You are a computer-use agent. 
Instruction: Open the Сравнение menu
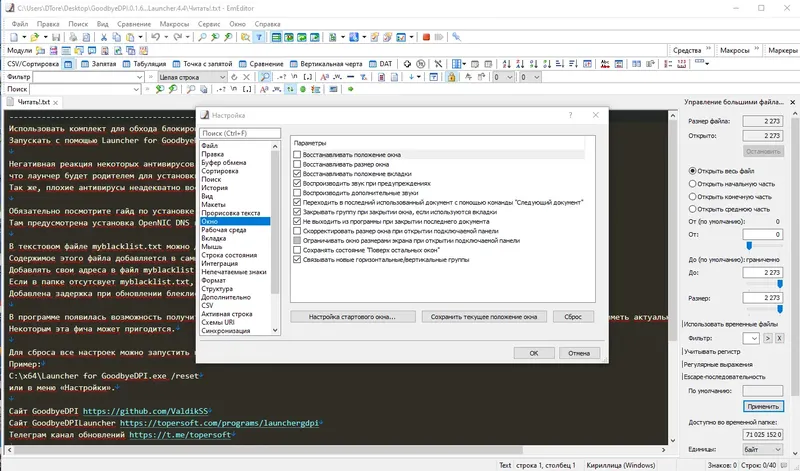[x=134, y=24]
